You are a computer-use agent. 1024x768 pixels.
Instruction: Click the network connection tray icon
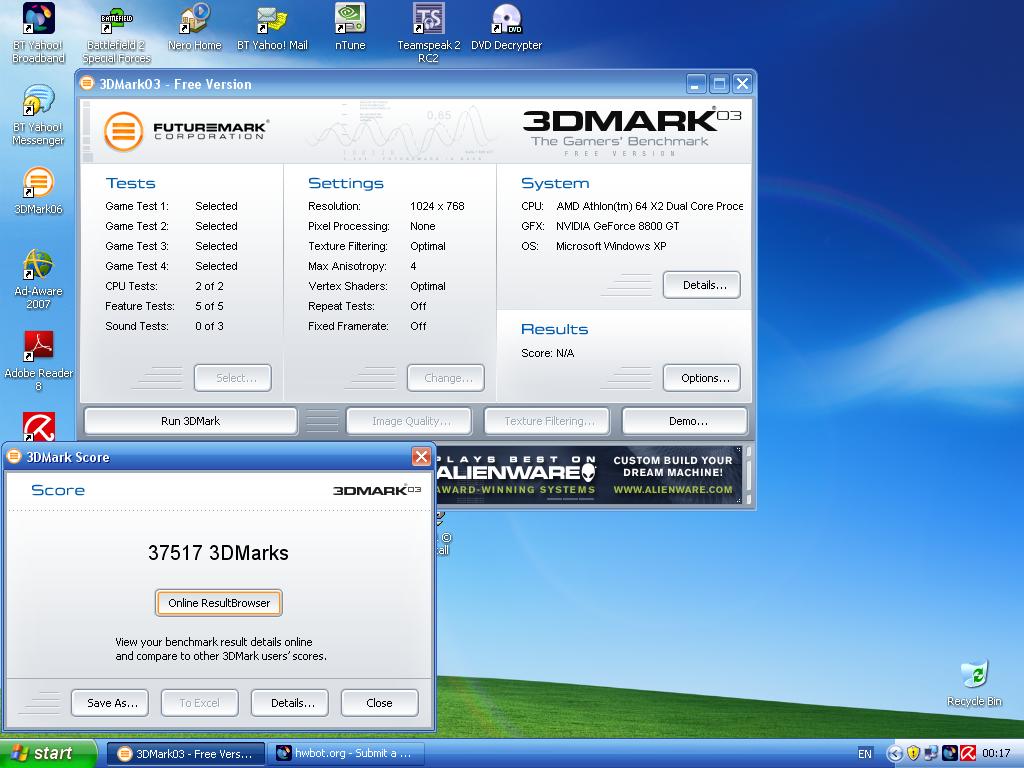click(x=931, y=753)
